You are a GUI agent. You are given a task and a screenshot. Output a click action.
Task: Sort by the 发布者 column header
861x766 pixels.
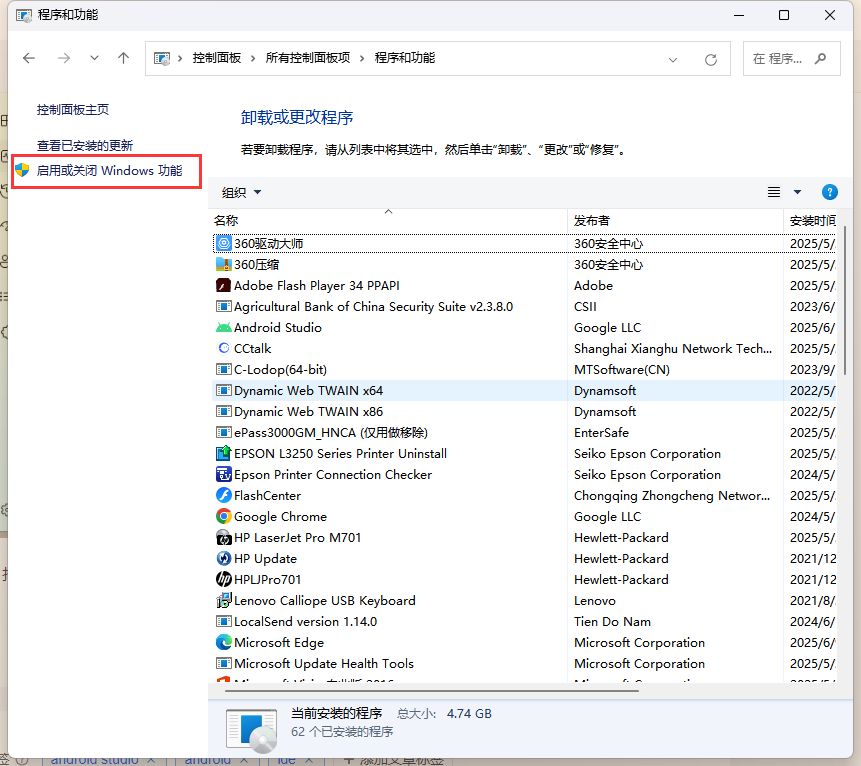point(675,220)
